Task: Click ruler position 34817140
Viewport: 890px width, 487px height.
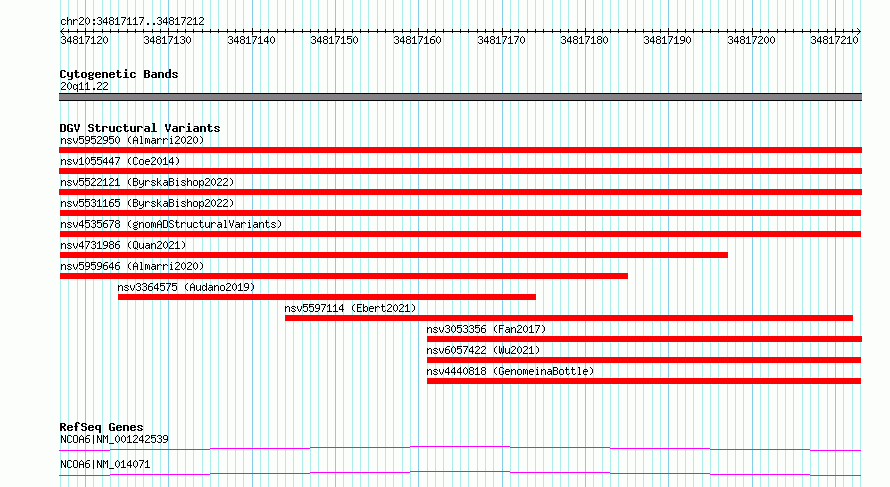Action: pos(251,40)
